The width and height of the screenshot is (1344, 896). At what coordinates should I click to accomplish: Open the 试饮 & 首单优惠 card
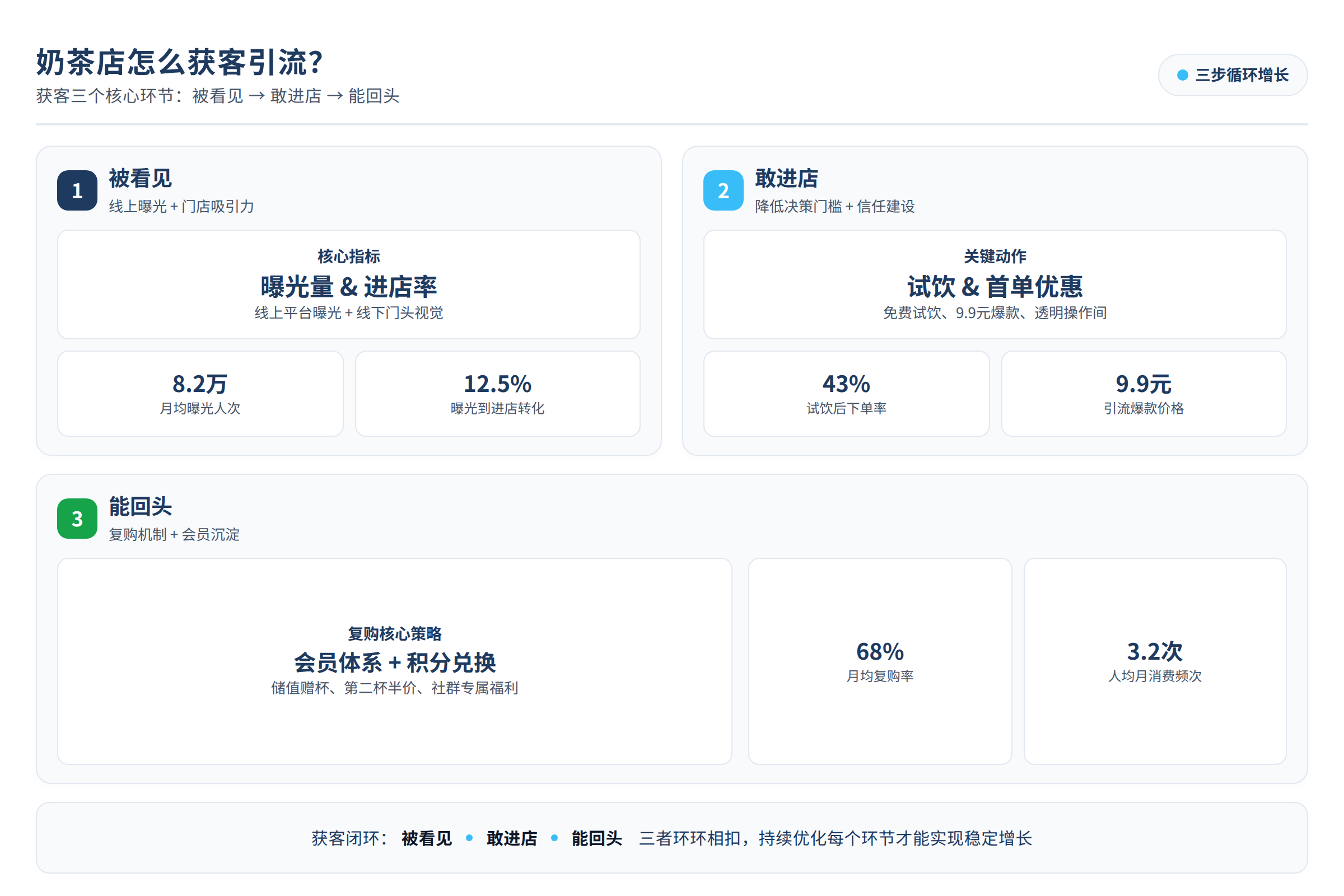(995, 284)
